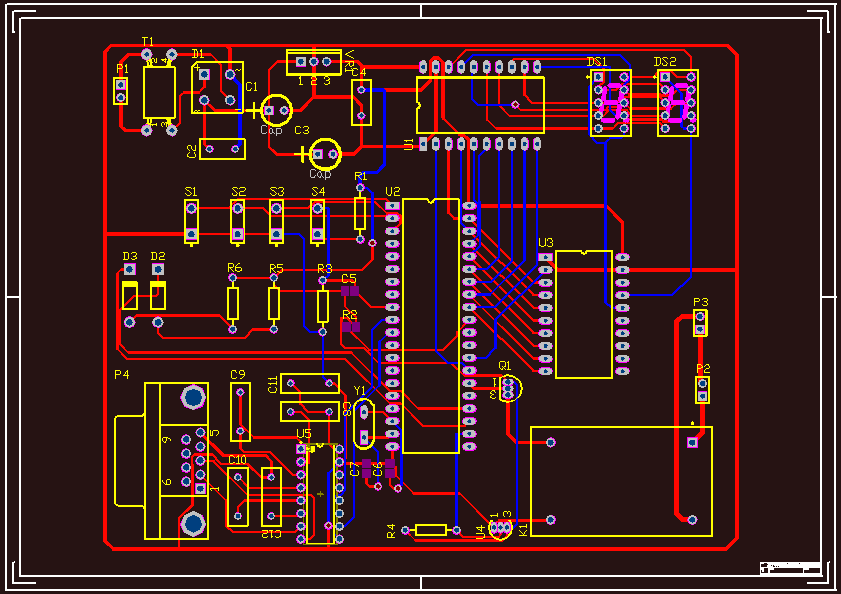Click the 'U5' designator text
This screenshot has height=594, width=841.
[x=304, y=434]
